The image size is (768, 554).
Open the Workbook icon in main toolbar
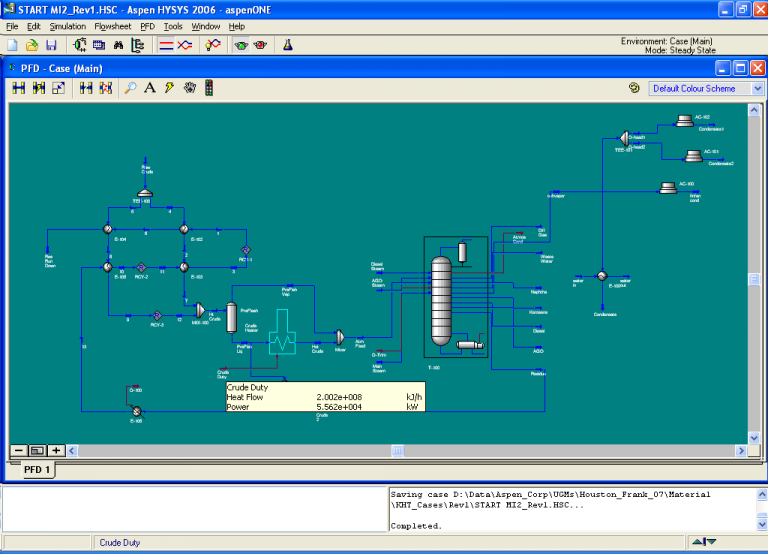pos(99,45)
